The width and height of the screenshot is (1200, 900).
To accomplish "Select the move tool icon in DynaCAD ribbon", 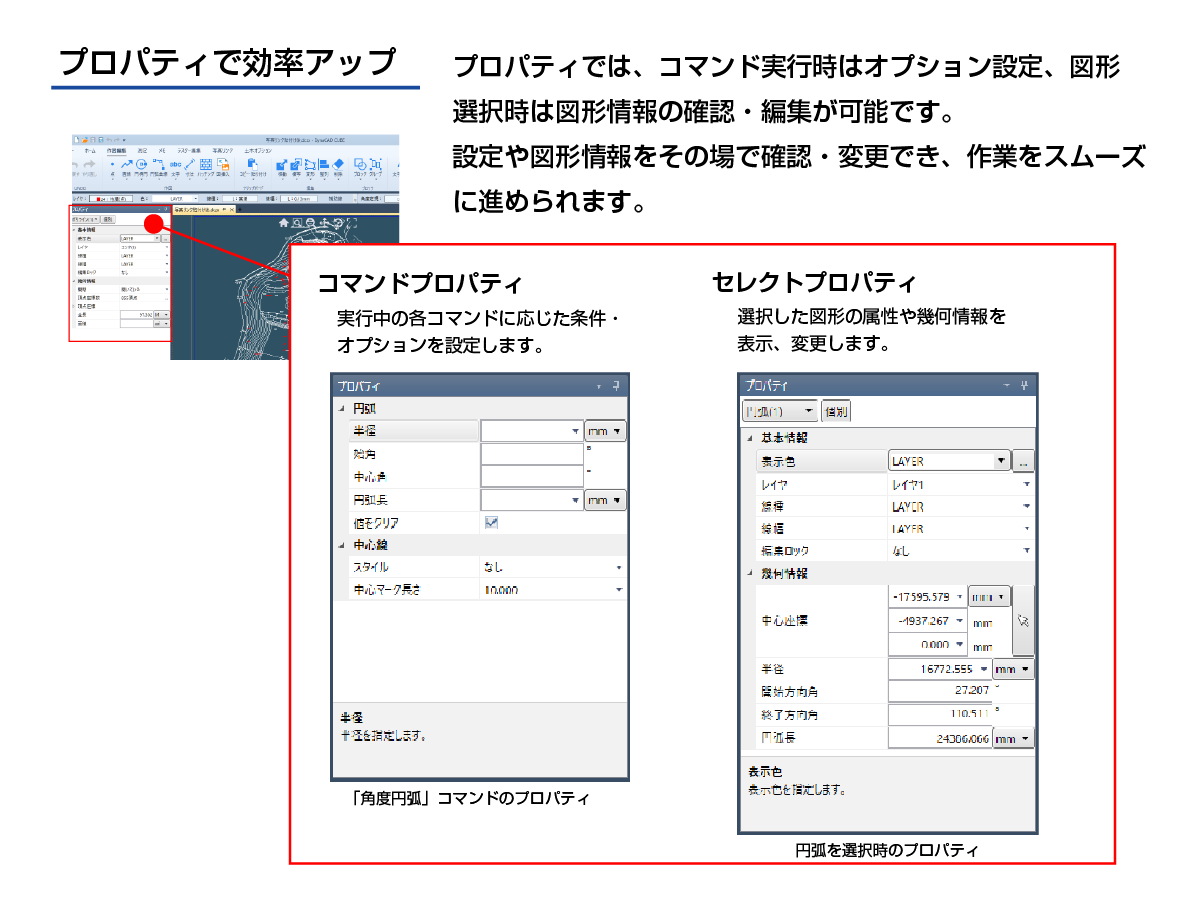I will pos(282,164).
